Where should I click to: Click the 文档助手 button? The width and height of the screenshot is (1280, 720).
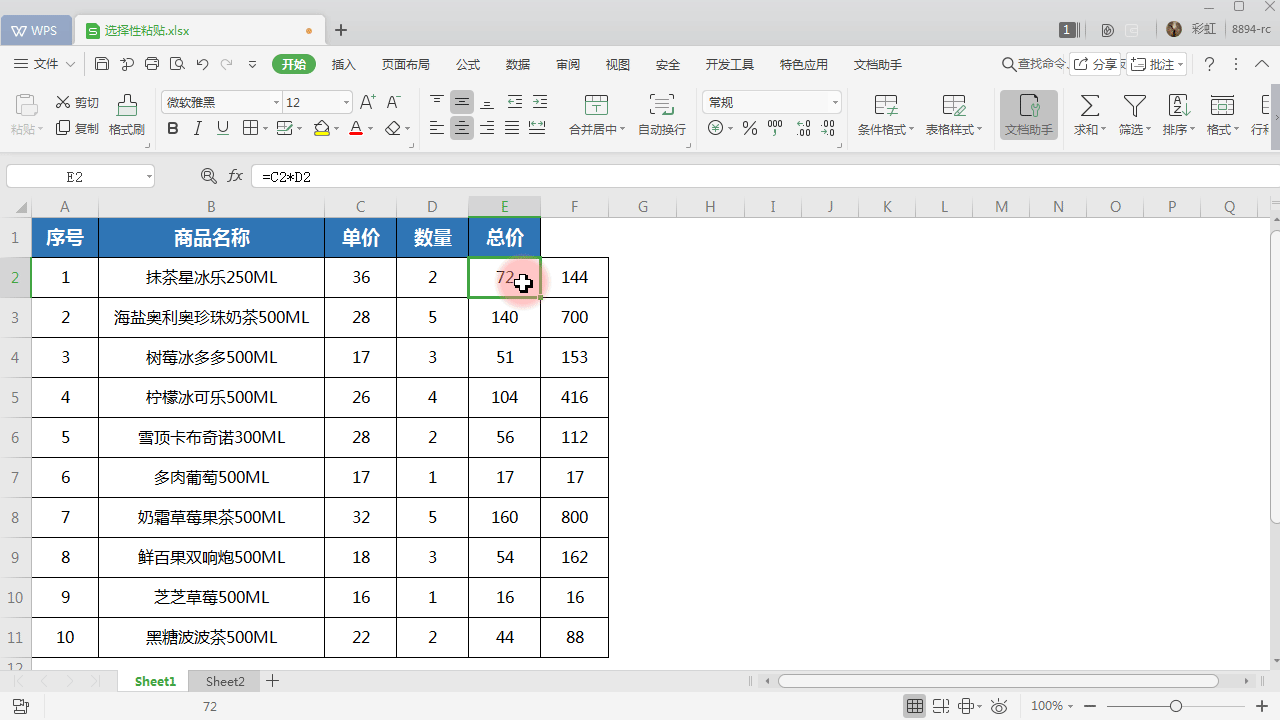pos(1029,115)
